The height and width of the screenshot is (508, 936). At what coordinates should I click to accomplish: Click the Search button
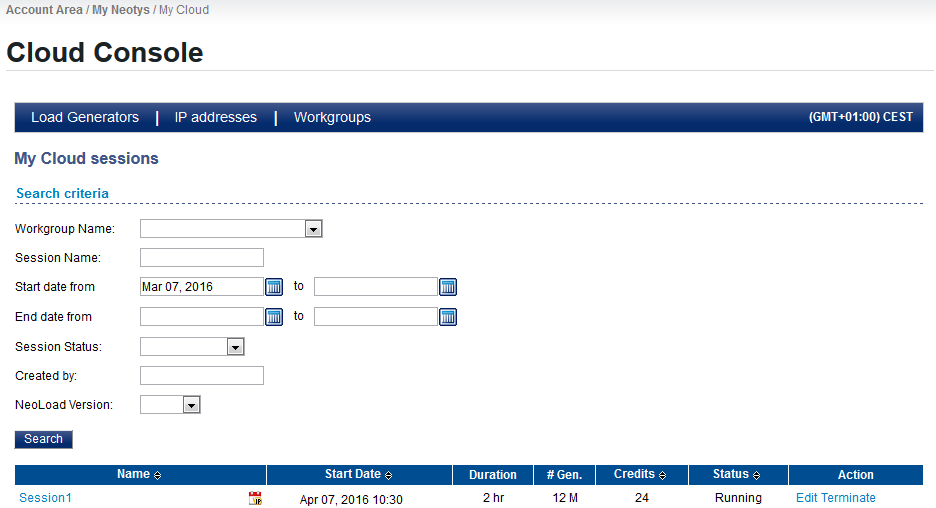(44, 439)
